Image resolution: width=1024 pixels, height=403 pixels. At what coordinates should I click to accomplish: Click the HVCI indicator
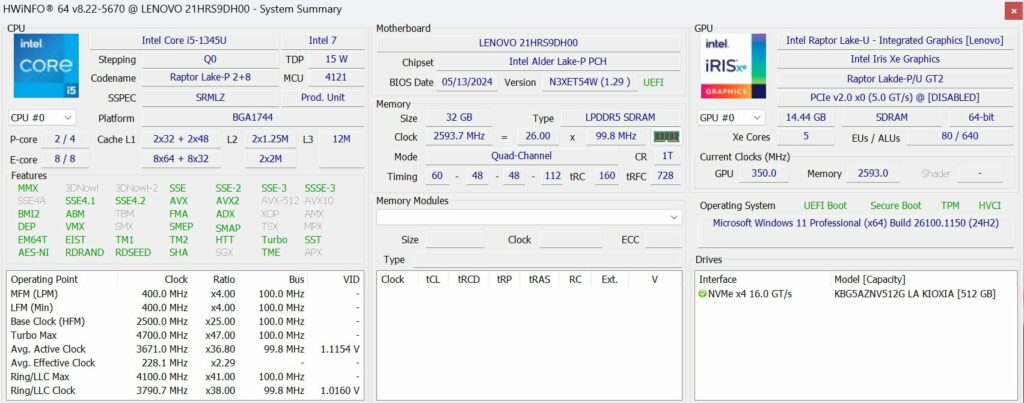tap(989, 206)
